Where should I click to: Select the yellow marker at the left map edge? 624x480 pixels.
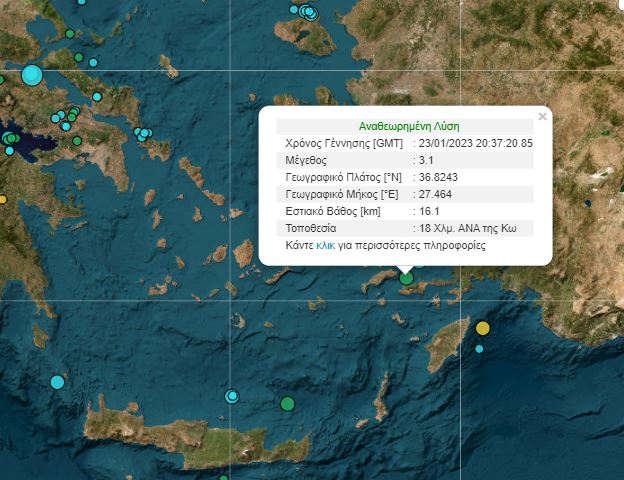pyautogui.click(x=2, y=199)
